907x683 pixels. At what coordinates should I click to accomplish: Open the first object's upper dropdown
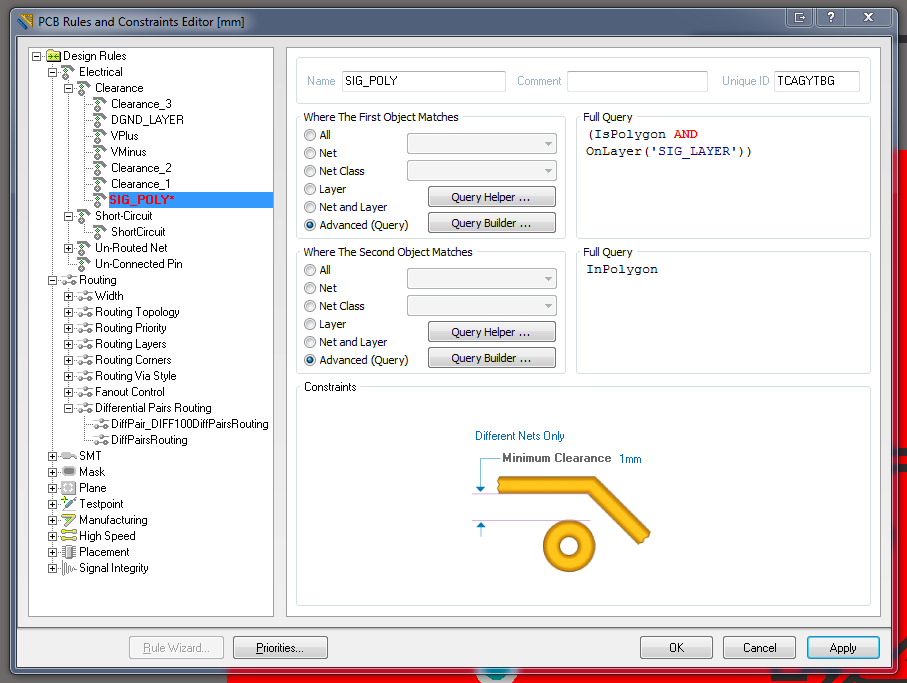point(482,143)
